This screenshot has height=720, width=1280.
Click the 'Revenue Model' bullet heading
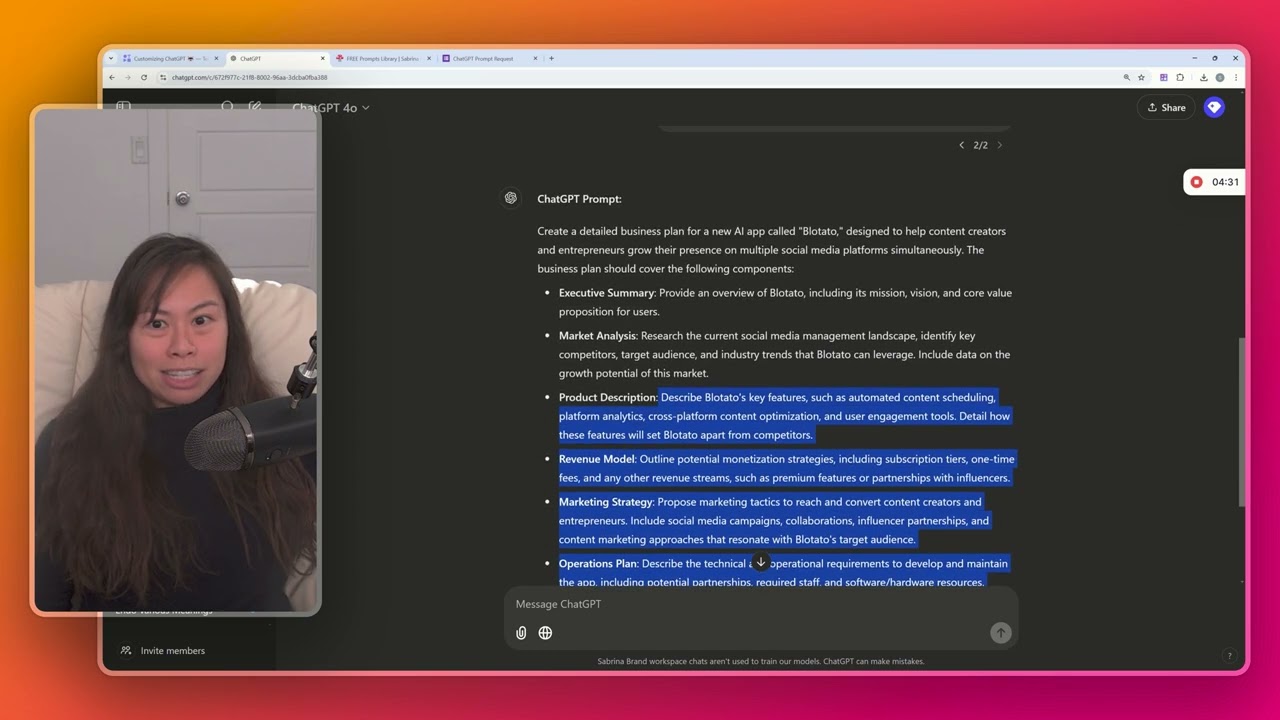tap(596, 459)
